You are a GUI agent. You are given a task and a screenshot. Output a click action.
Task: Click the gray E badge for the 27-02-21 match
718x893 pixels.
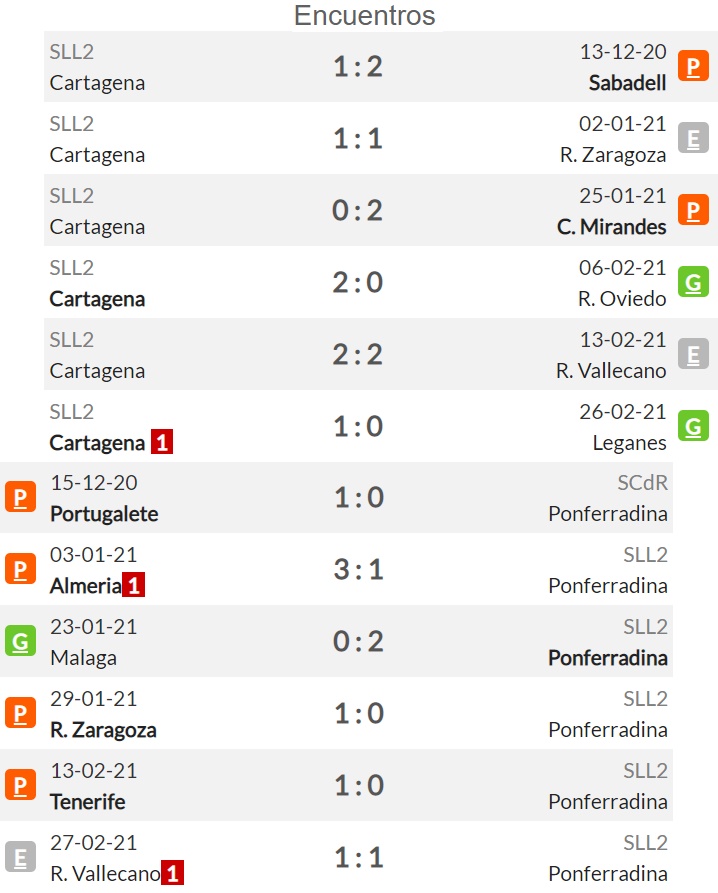coord(20,857)
